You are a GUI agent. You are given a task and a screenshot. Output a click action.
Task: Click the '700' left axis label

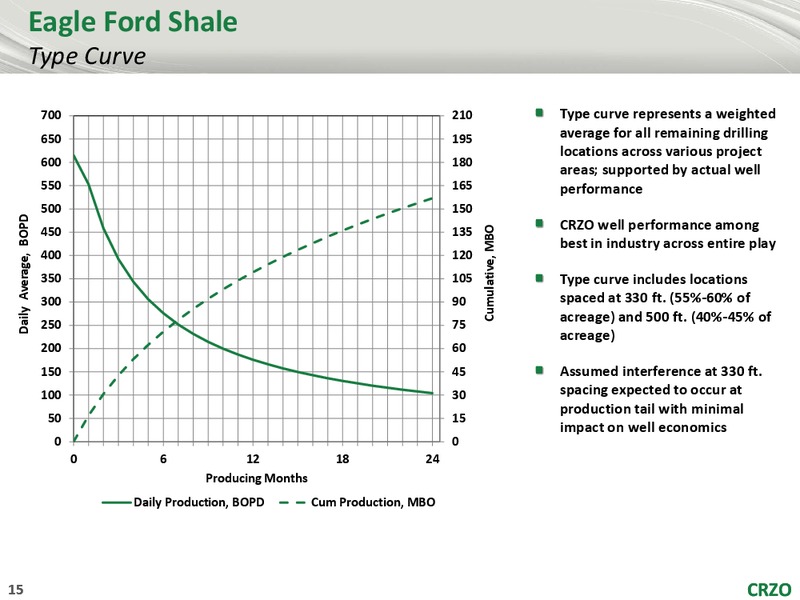(x=51, y=115)
